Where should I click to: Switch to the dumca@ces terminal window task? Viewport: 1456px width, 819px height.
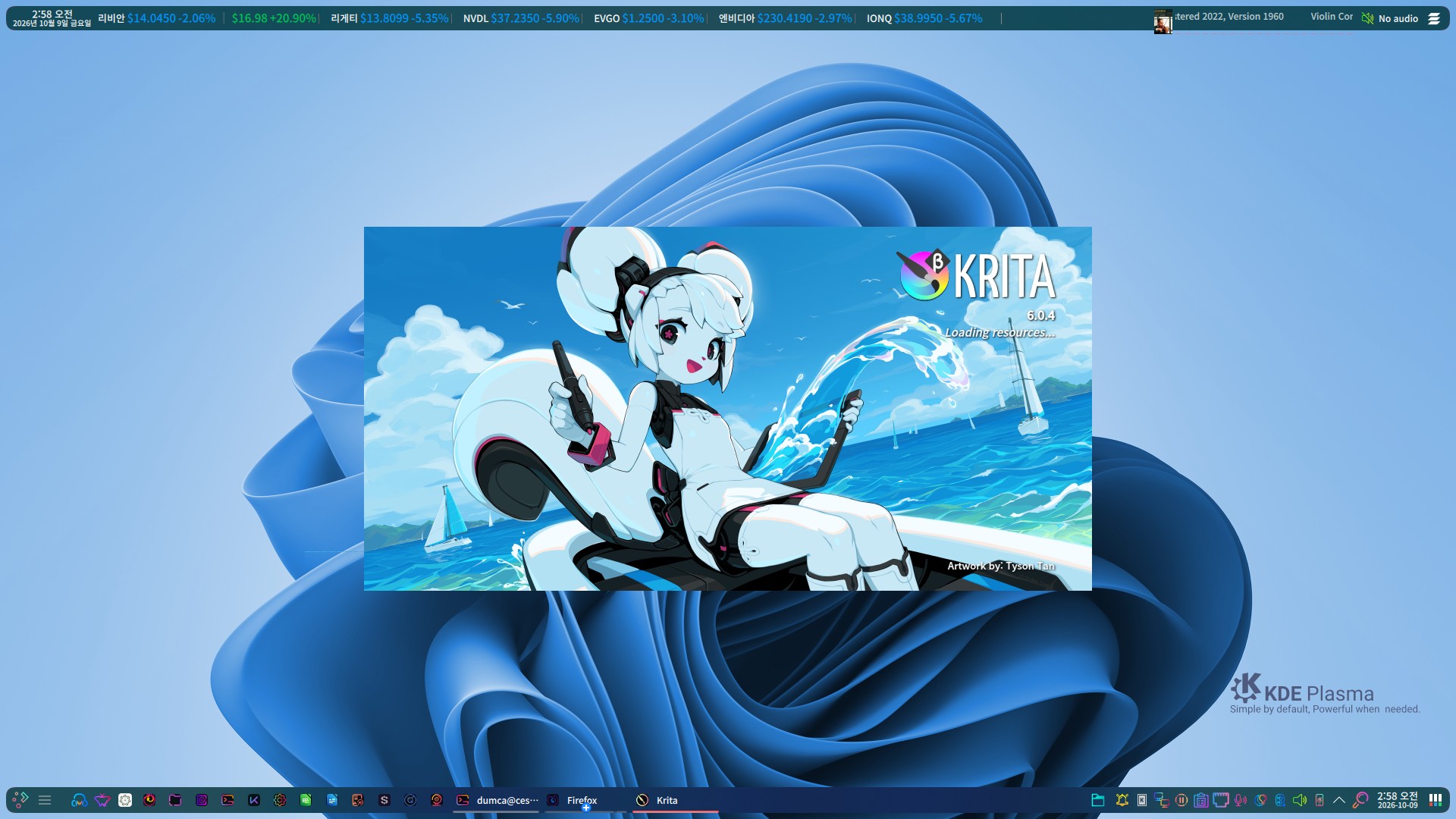coord(497,800)
